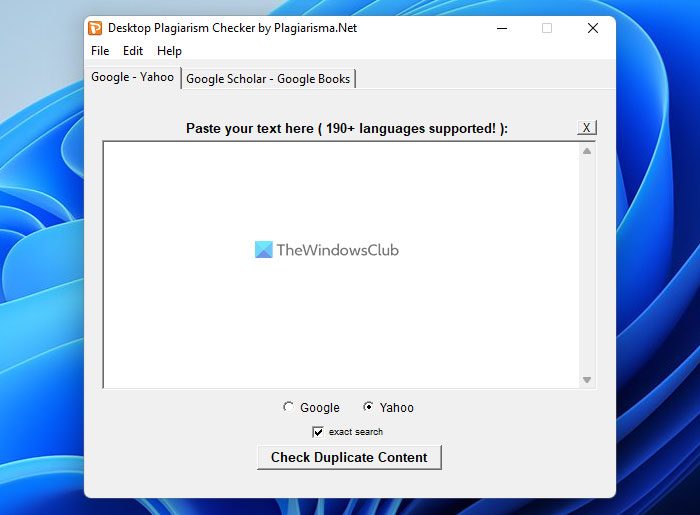The image size is (700, 515).
Task: Open the File menu
Action: click(x=100, y=51)
